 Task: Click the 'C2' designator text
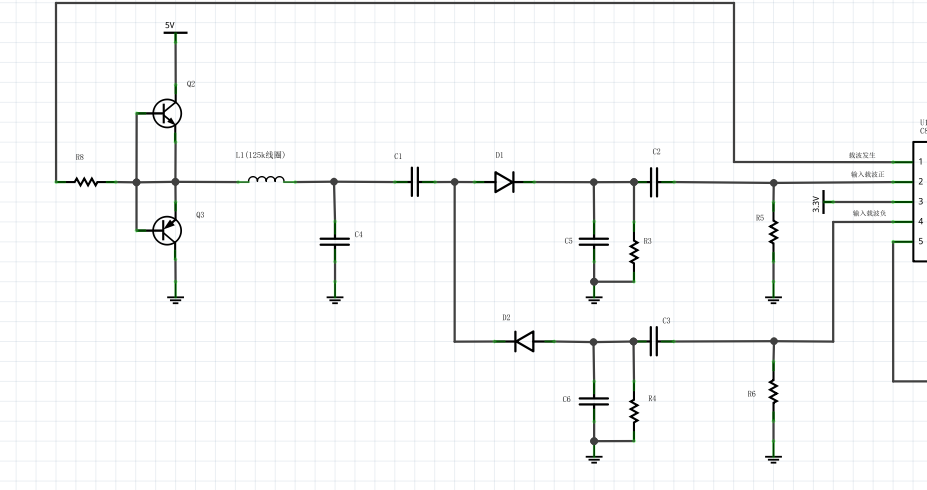tap(656, 151)
